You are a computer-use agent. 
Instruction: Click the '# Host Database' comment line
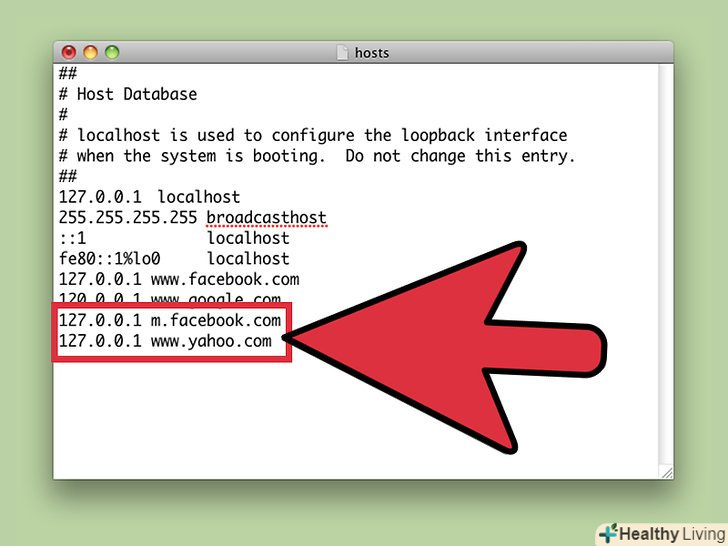[128, 94]
